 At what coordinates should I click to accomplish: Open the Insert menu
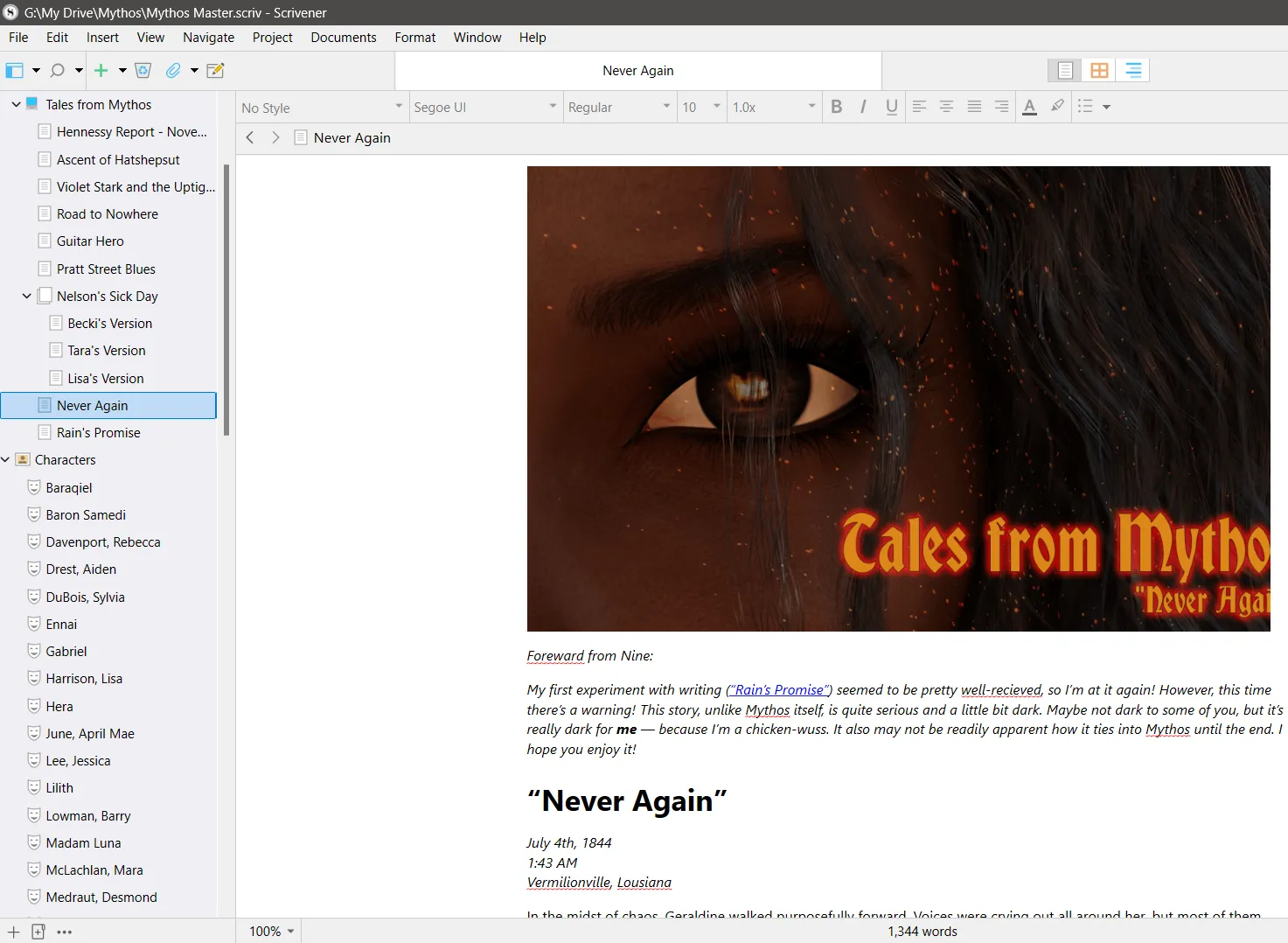(102, 38)
